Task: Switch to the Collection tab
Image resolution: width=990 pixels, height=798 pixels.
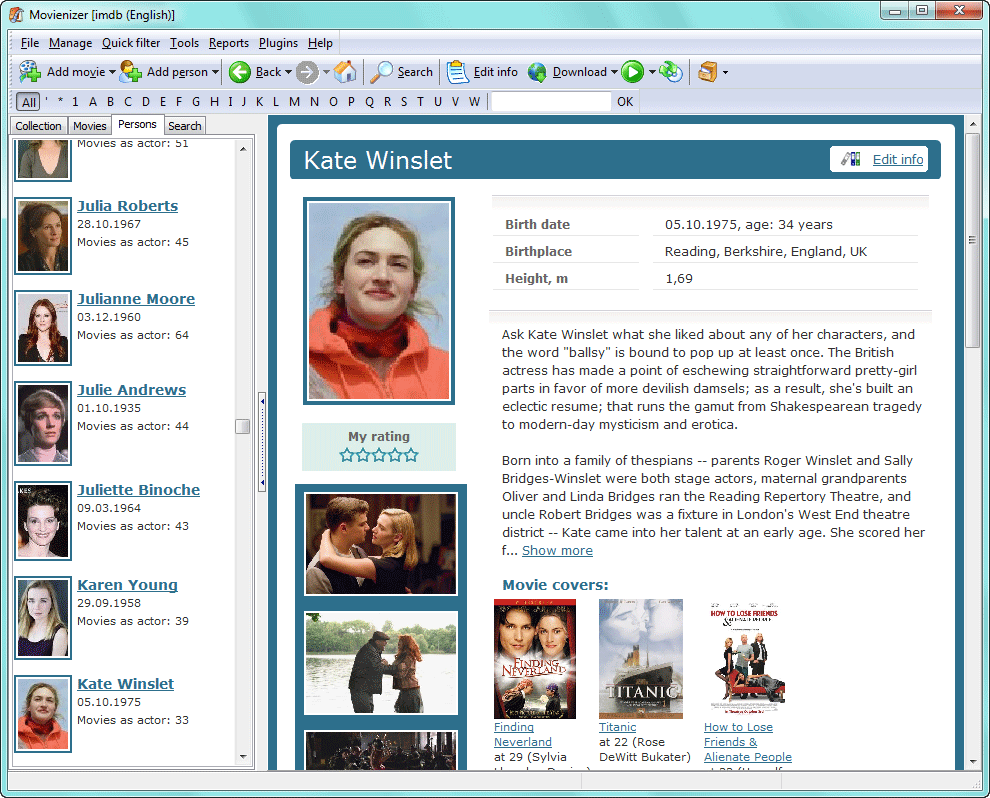Action: pyautogui.click(x=39, y=126)
